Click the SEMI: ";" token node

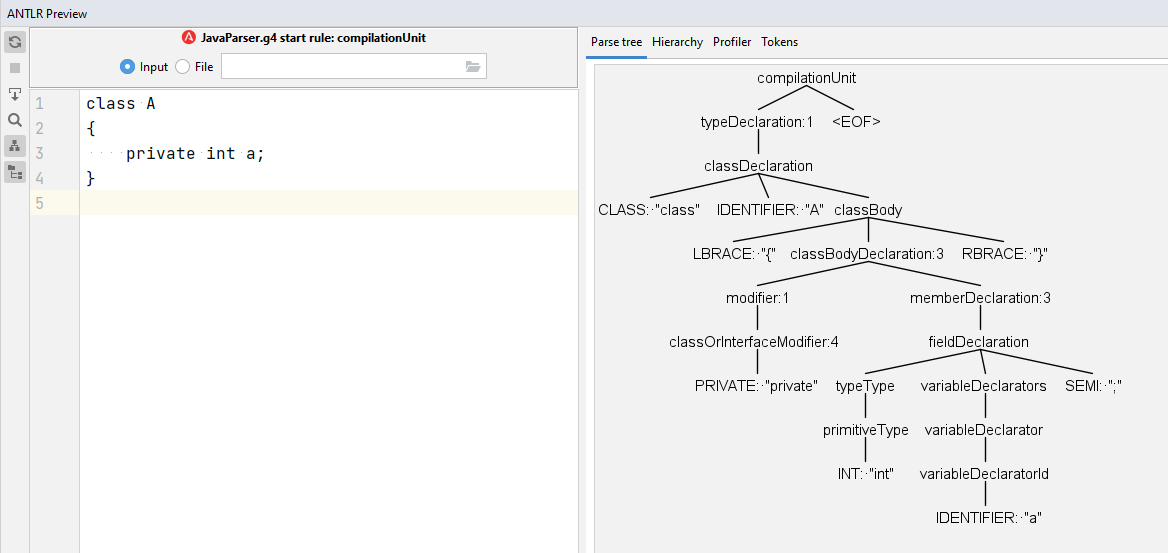tap(1093, 386)
